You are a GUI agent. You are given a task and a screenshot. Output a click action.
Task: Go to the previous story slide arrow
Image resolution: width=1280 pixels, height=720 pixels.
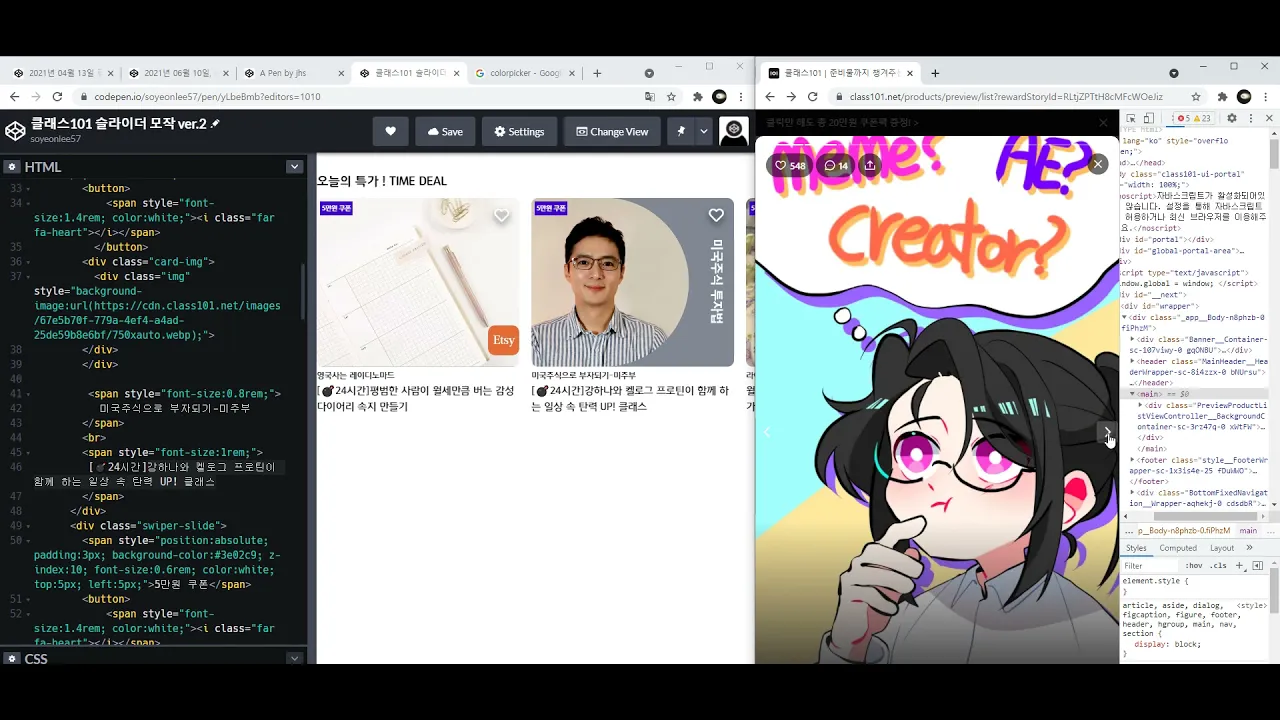pos(767,432)
